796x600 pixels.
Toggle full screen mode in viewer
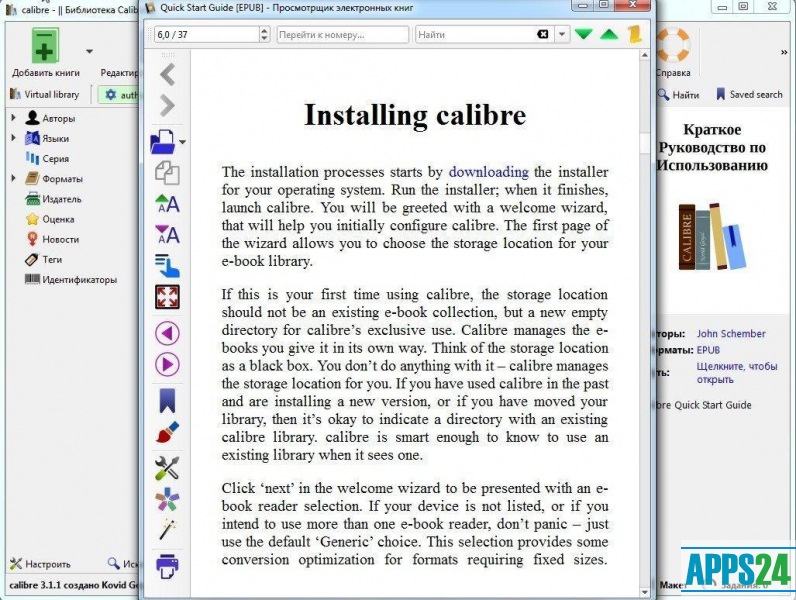[x=168, y=297]
